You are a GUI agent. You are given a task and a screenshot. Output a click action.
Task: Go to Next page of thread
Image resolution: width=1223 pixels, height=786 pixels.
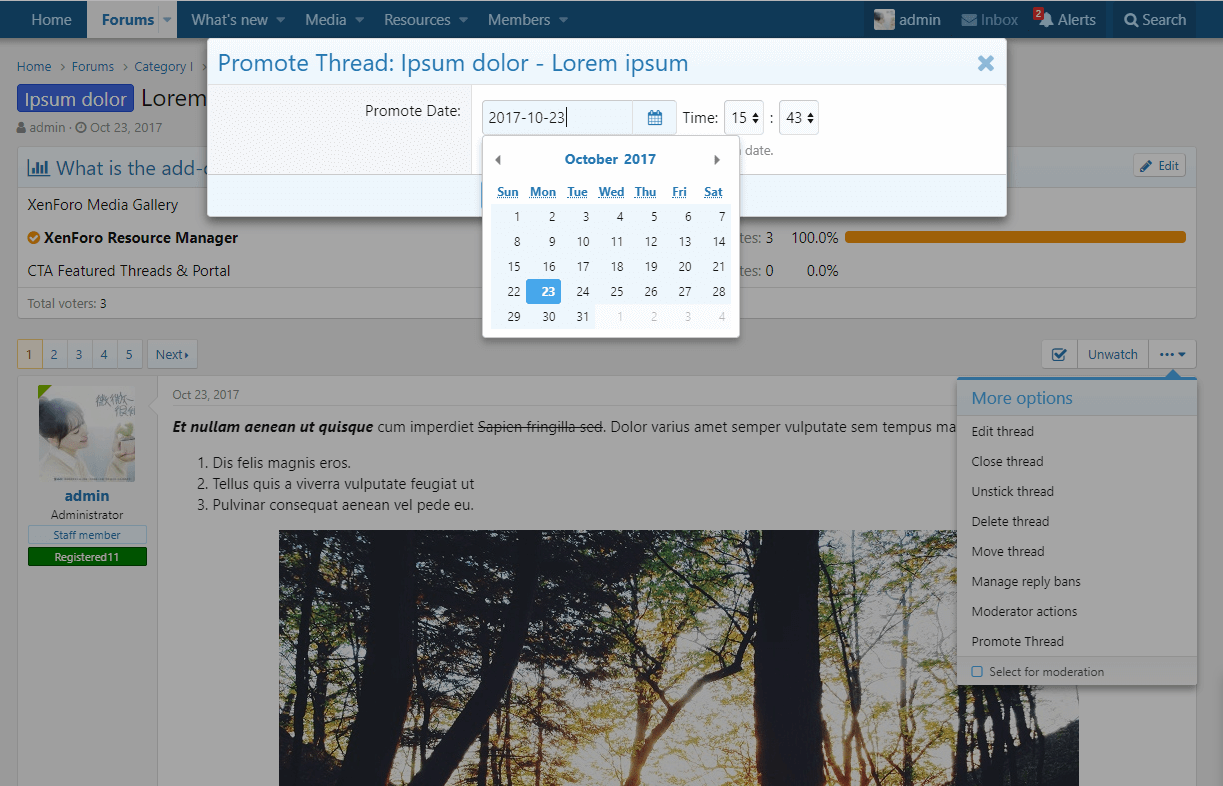pyautogui.click(x=172, y=354)
